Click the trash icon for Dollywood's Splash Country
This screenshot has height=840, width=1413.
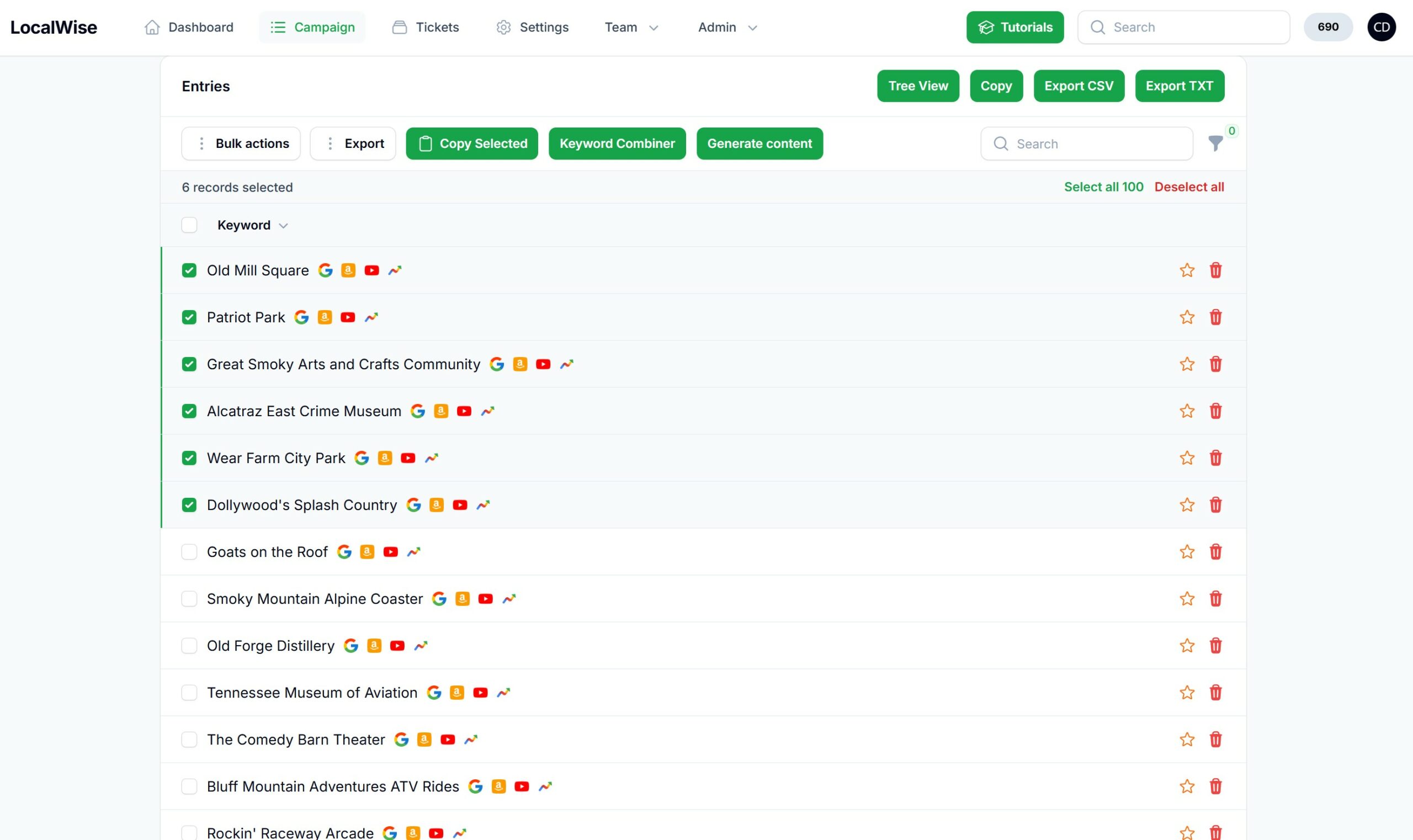pos(1215,504)
